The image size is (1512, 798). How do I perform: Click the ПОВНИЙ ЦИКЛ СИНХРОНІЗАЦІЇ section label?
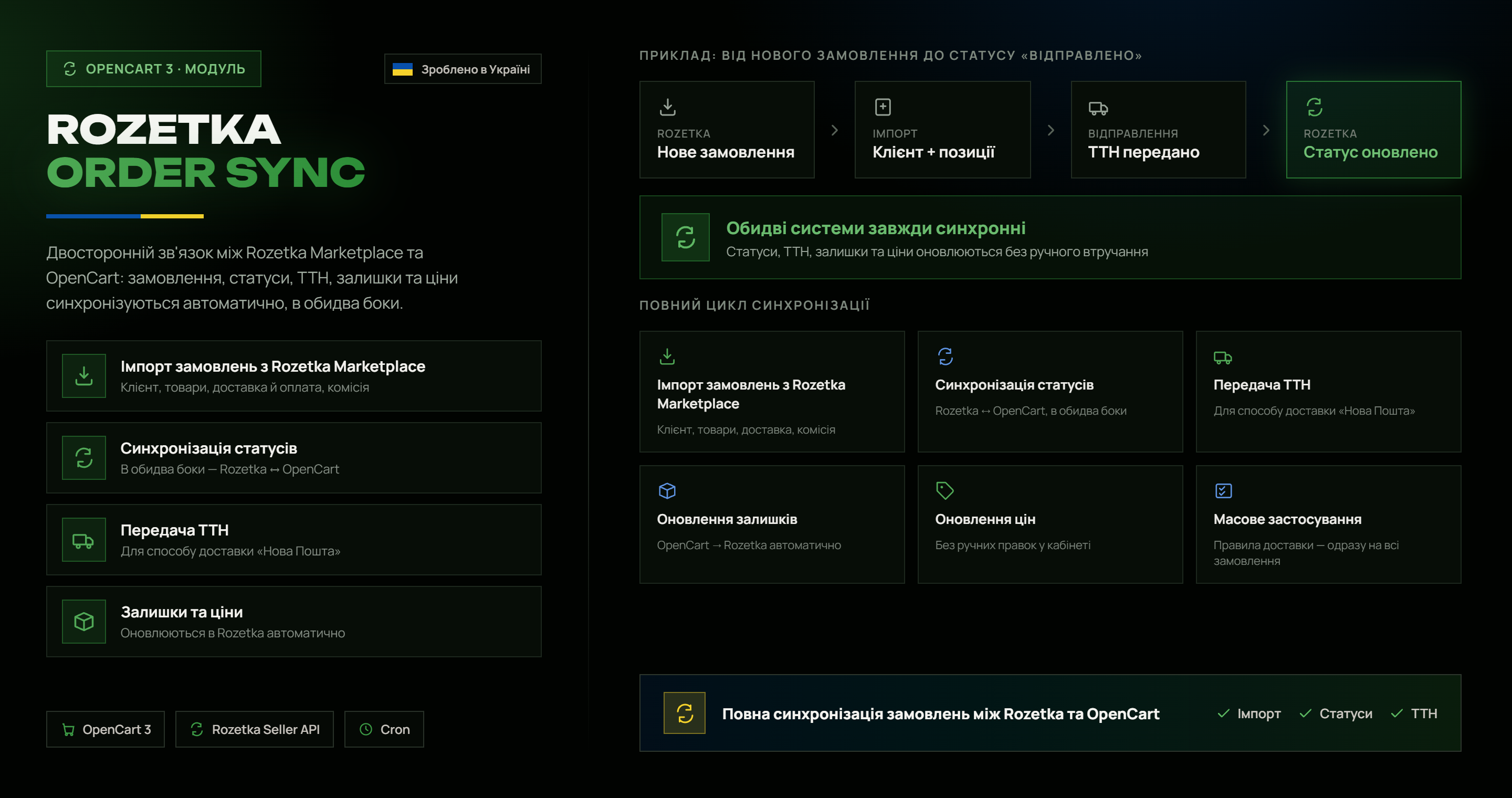(x=755, y=305)
